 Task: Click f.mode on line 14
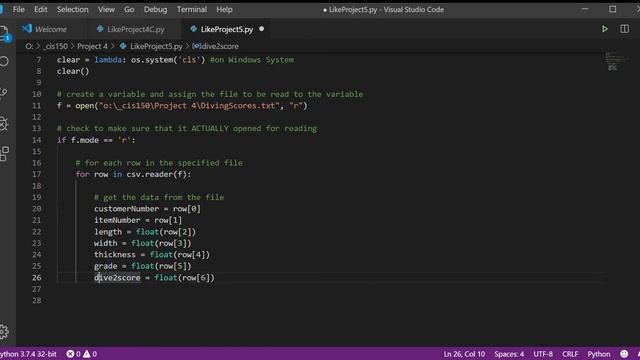tap(84, 140)
